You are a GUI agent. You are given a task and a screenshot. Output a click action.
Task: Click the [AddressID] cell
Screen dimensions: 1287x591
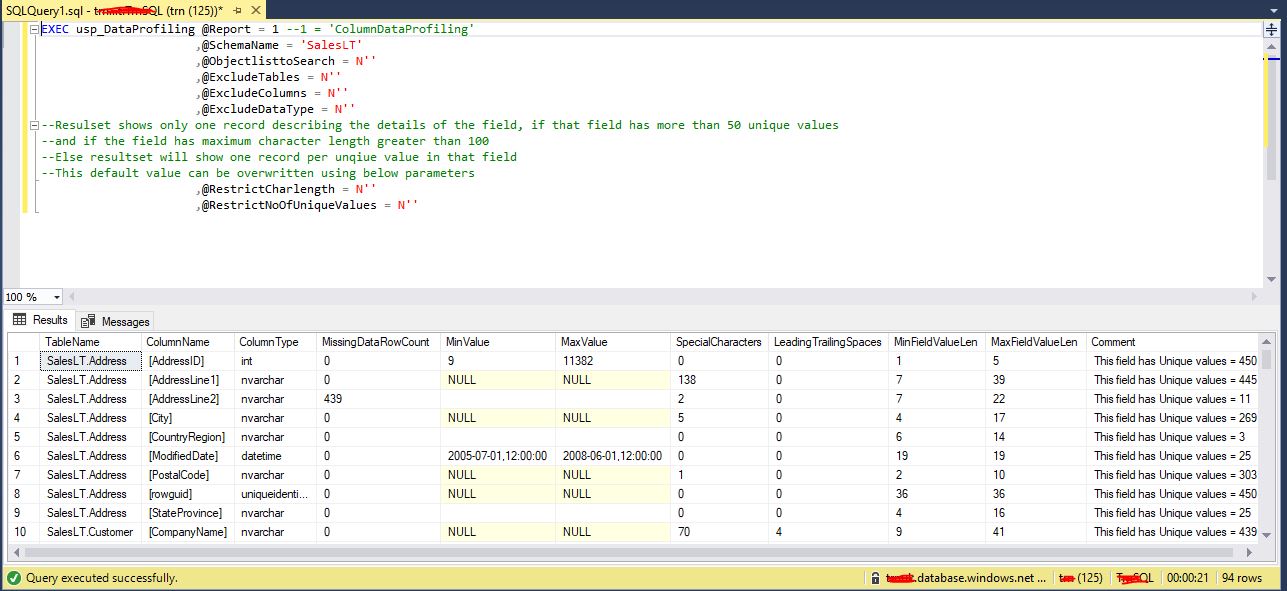189,361
